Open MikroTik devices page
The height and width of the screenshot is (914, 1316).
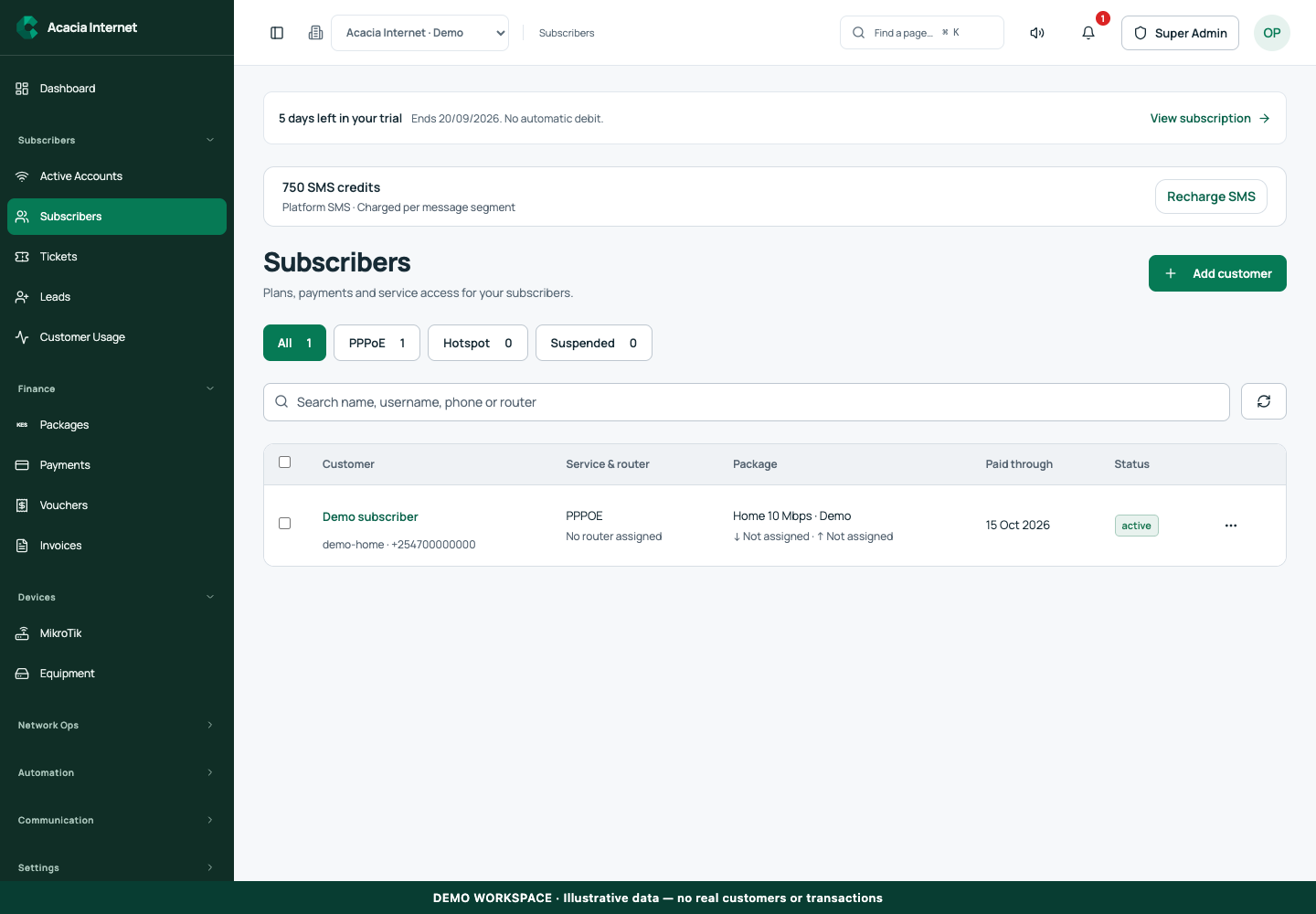[x=117, y=633]
